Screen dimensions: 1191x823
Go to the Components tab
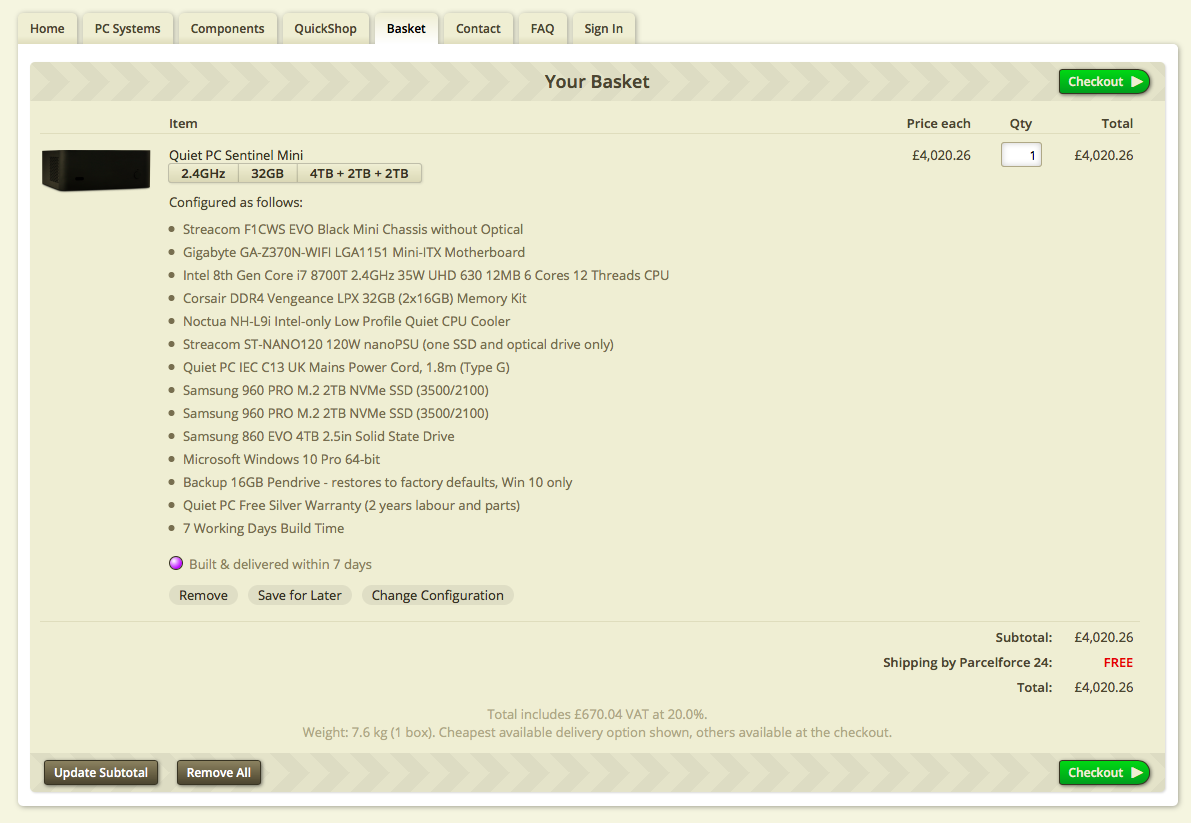[227, 29]
